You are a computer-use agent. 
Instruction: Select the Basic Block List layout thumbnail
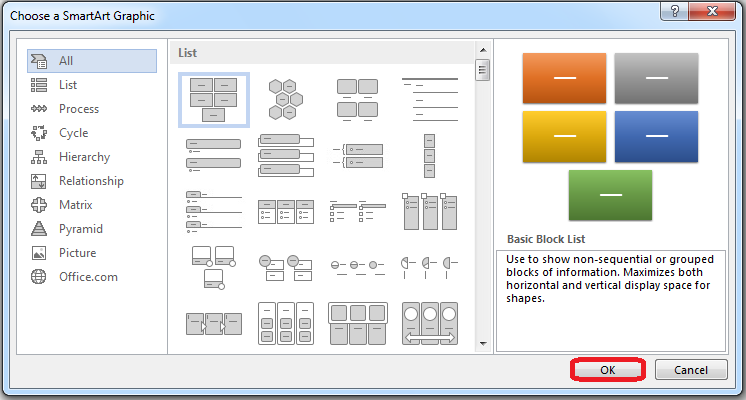(214, 100)
